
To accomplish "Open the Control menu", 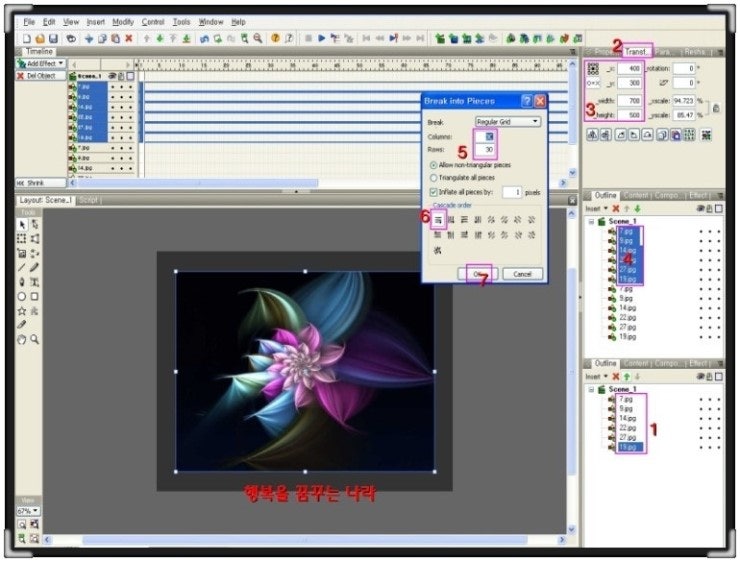I will [x=153, y=22].
